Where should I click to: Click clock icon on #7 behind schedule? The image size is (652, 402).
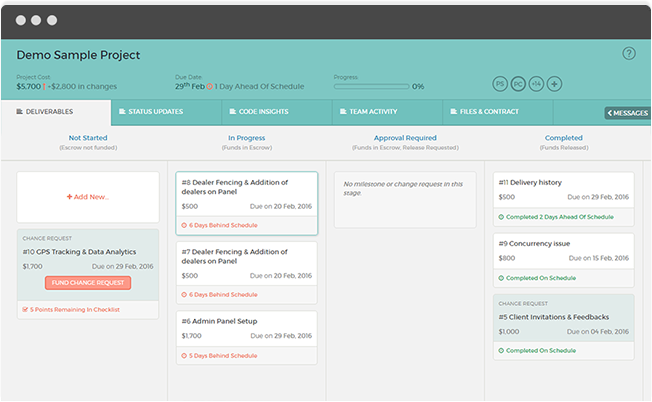click(x=184, y=295)
